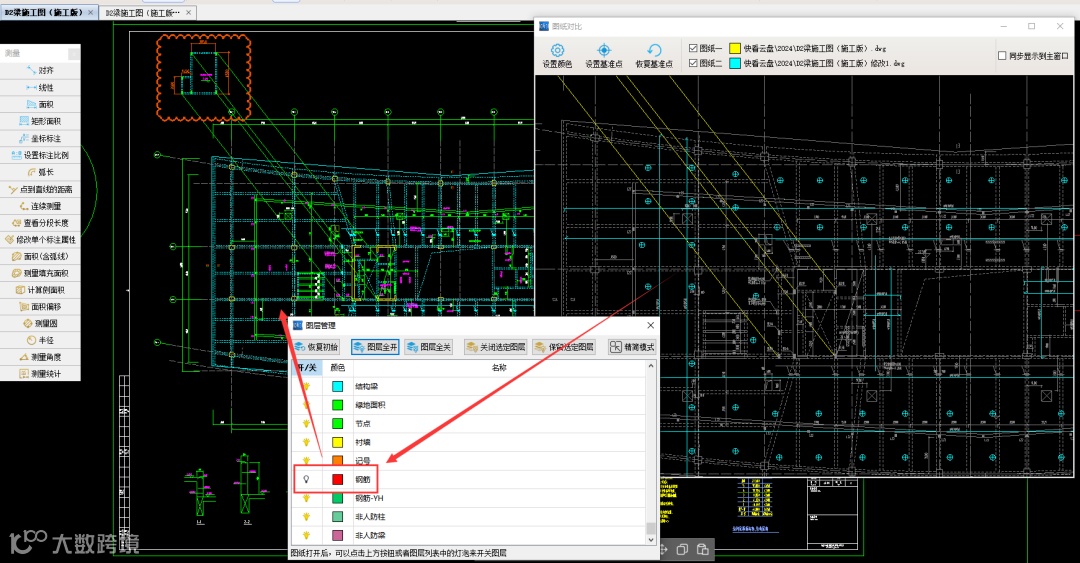The height and width of the screenshot is (563, 1080).
Task: Close the first D2梁施工图 tab
Action: click(91, 13)
